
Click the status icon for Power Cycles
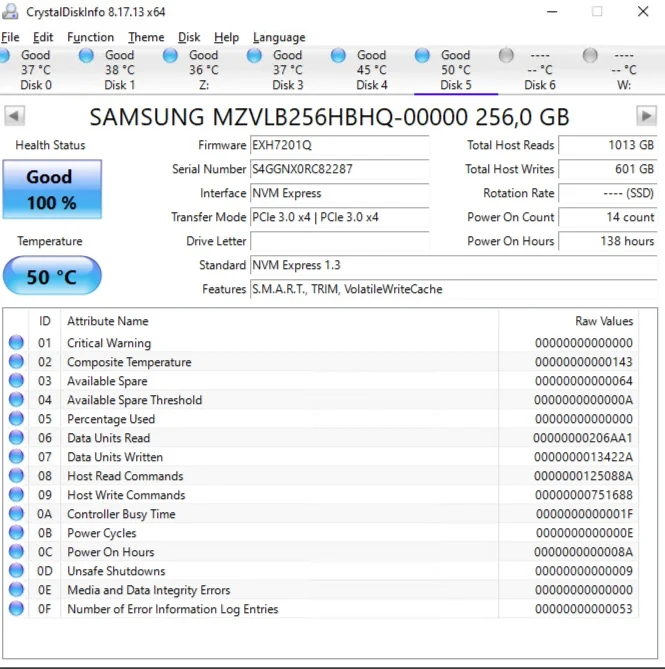16,533
